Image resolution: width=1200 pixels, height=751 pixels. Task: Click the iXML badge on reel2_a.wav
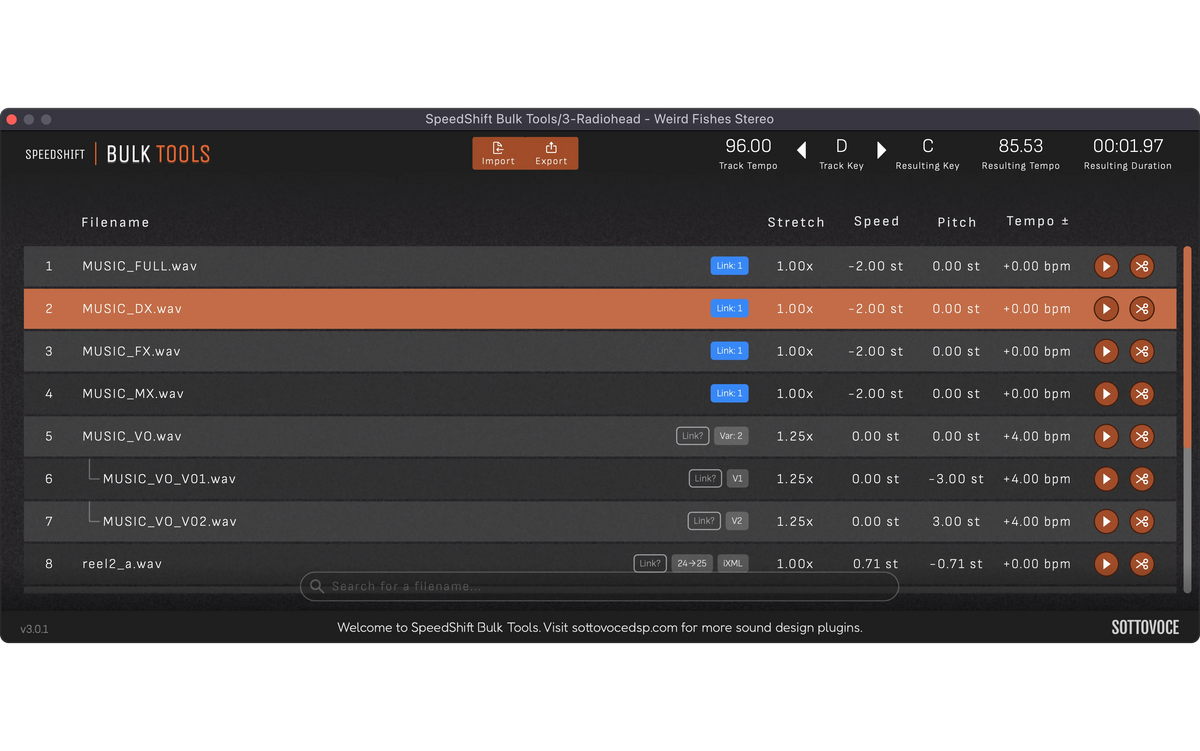point(733,564)
